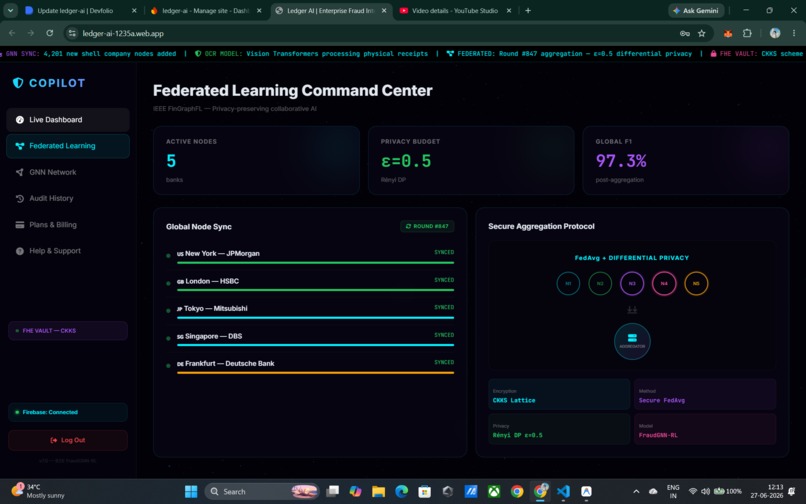Viewport: 806px width, 504px height.
Task: Click the Active Nodes value 5
Action: click(171, 161)
